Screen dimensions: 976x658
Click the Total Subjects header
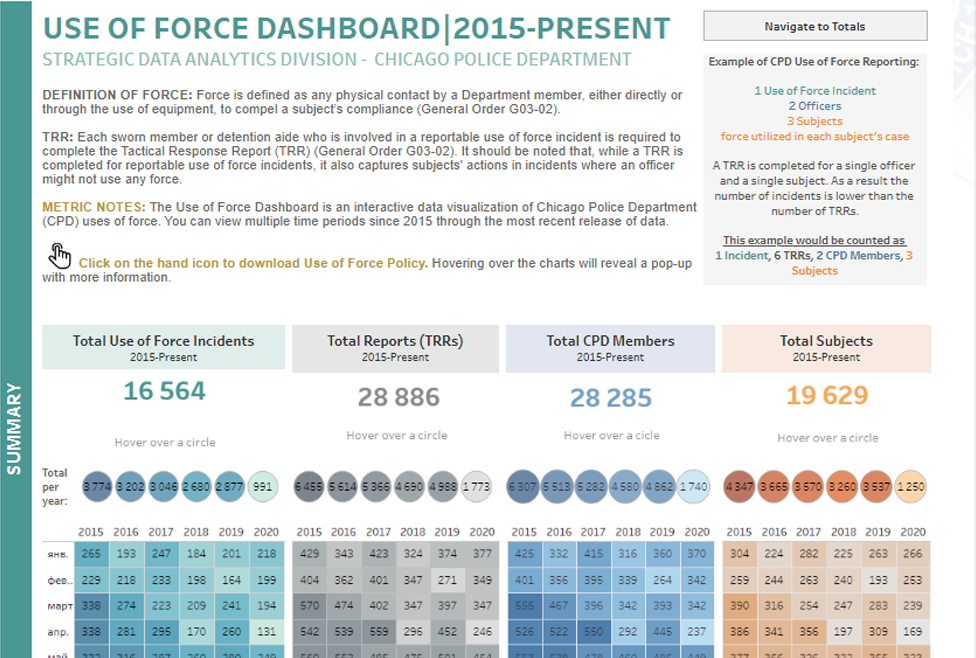click(826, 349)
